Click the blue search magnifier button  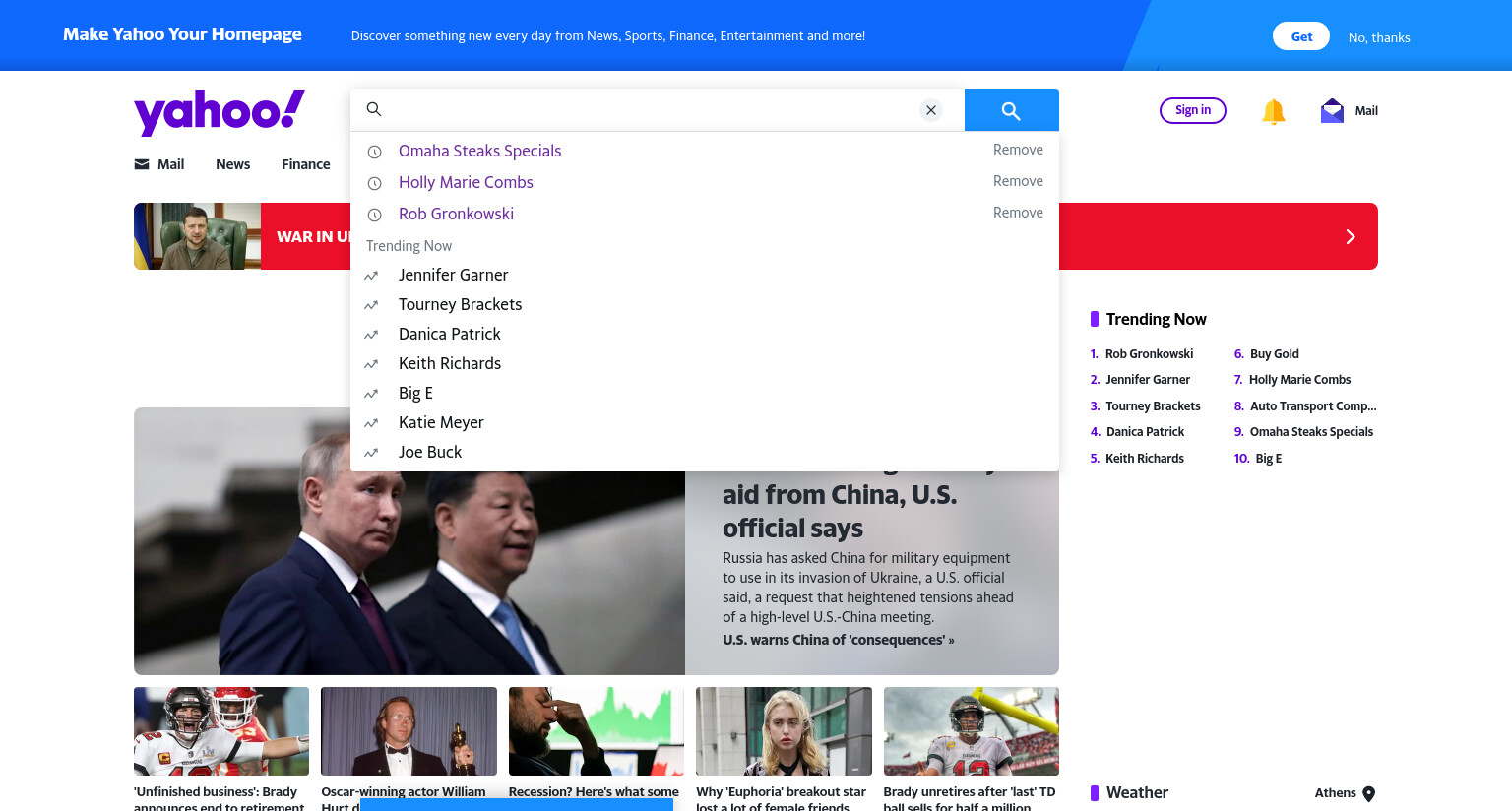[1011, 110]
